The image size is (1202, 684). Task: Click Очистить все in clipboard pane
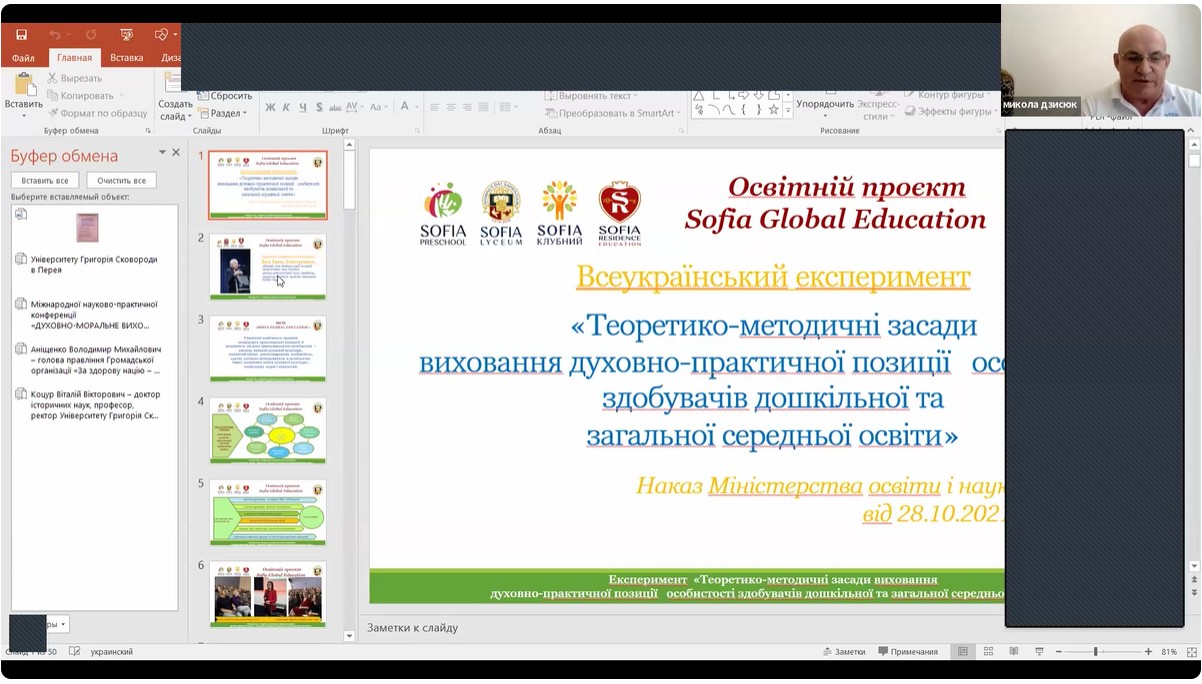(x=121, y=180)
